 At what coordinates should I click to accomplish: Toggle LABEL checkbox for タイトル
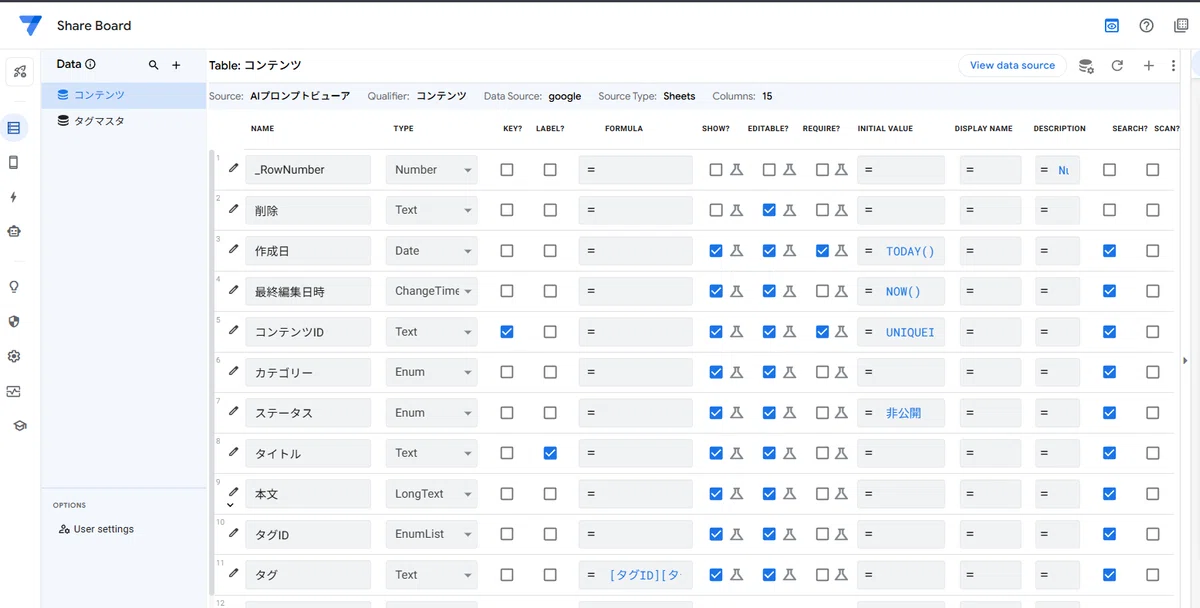coord(550,453)
